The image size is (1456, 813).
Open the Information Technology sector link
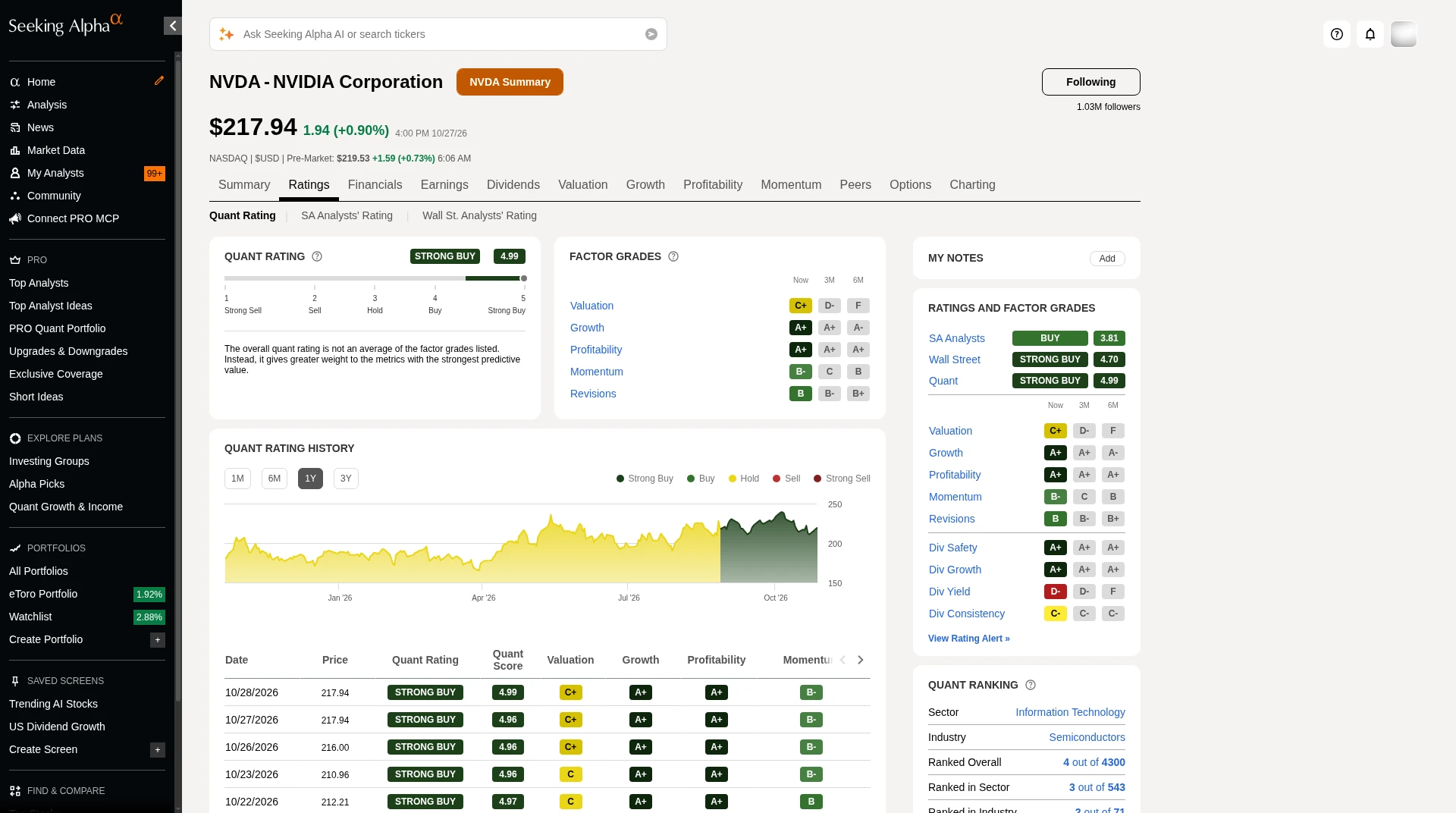pos(1070,712)
